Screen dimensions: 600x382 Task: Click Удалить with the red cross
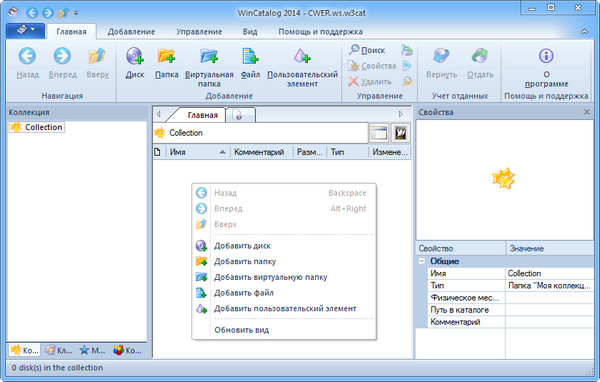370,82
